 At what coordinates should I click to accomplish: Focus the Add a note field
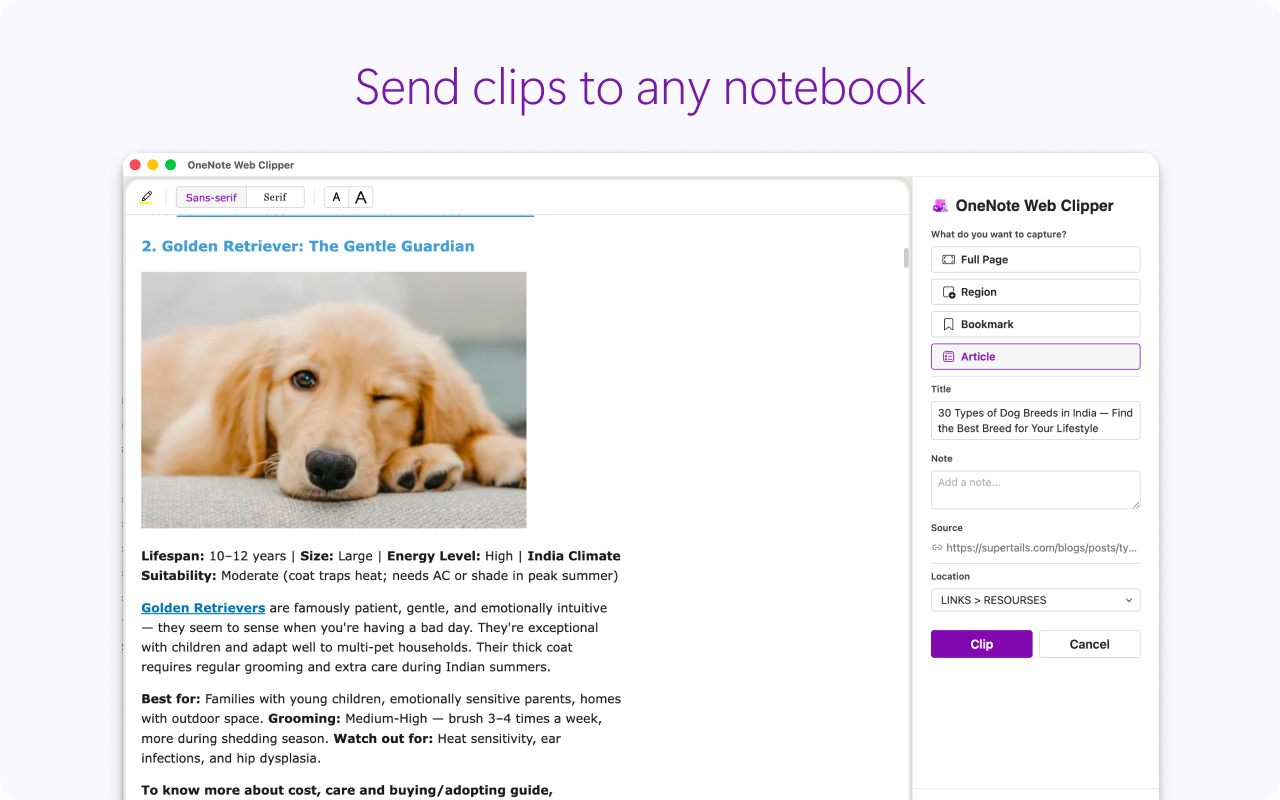tap(1035, 490)
